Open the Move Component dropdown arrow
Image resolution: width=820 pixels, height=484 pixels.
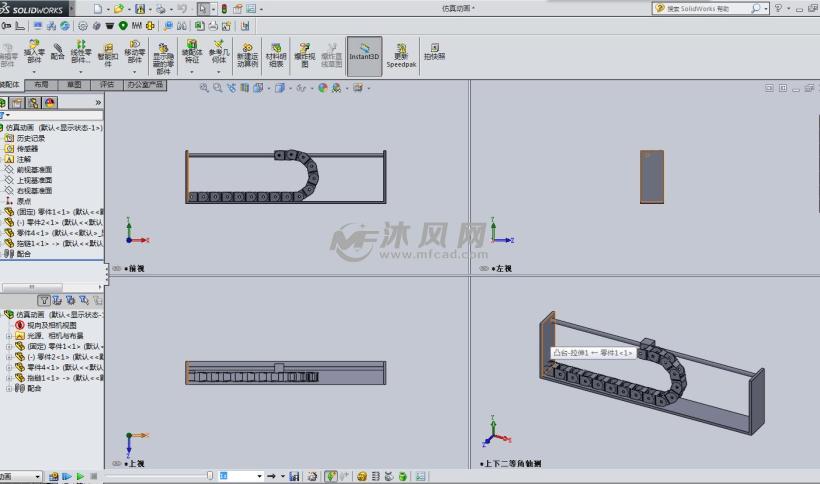click(x=134, y=72)
